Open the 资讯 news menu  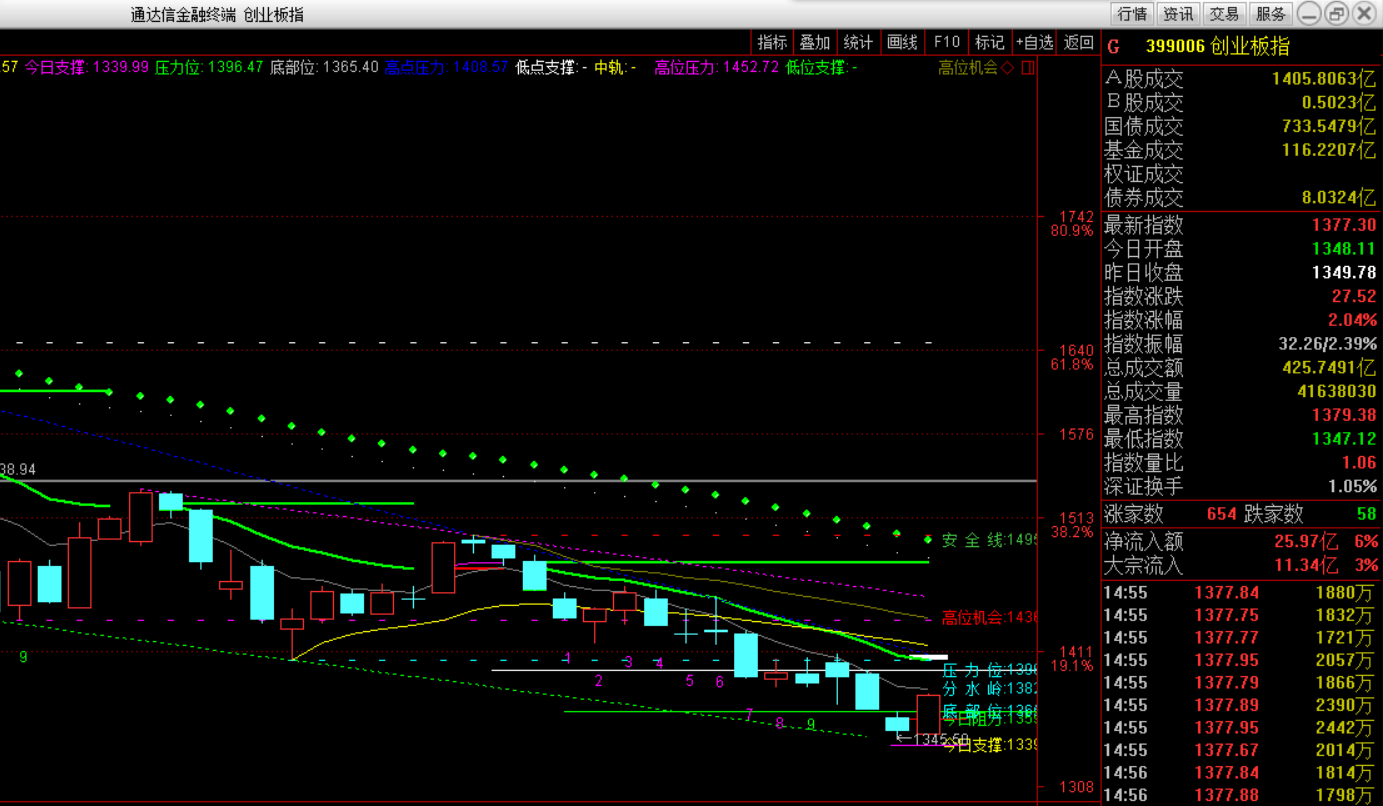point(1178,14)
